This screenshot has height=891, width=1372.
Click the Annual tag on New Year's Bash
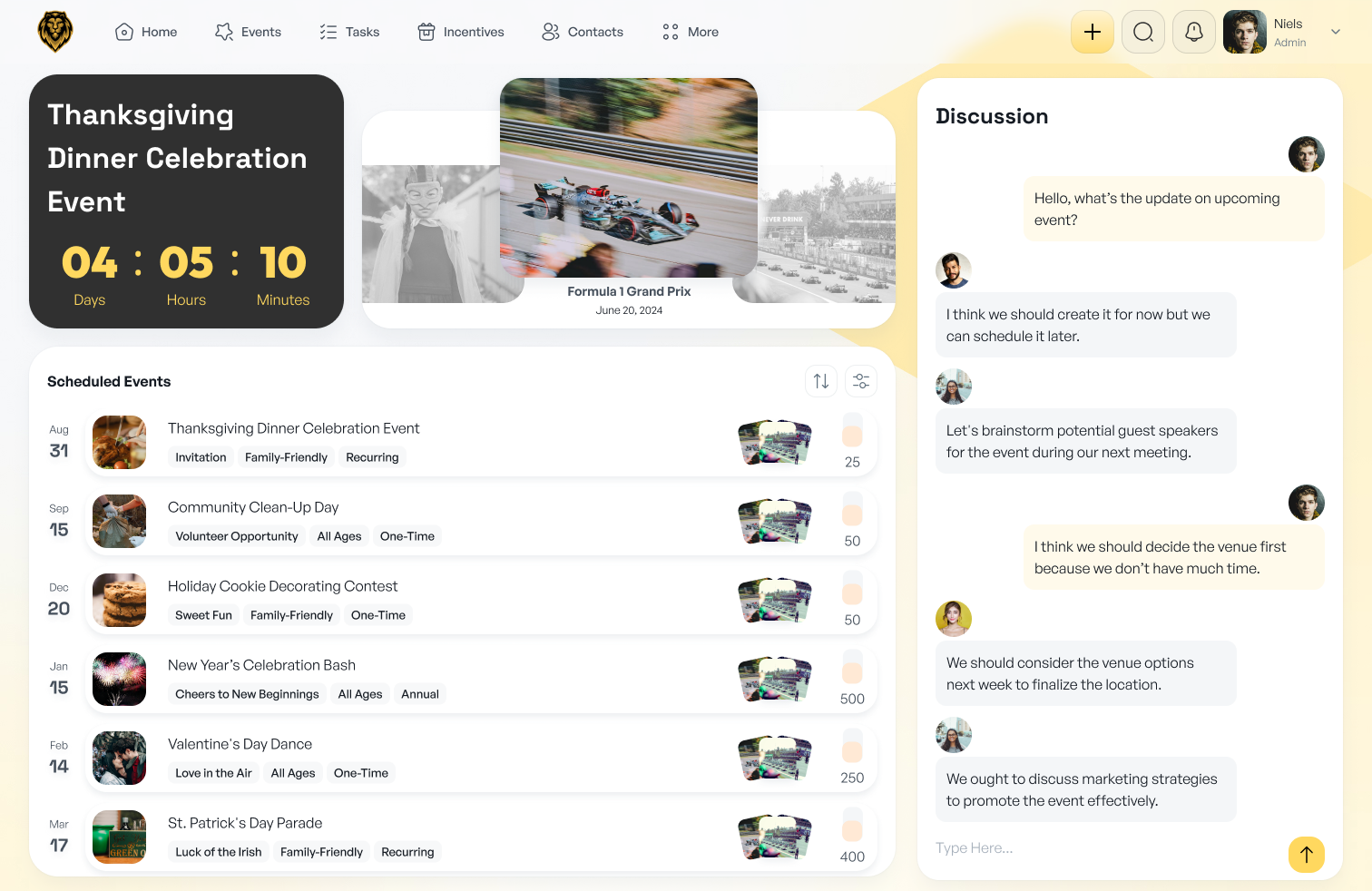pos(420,694)
